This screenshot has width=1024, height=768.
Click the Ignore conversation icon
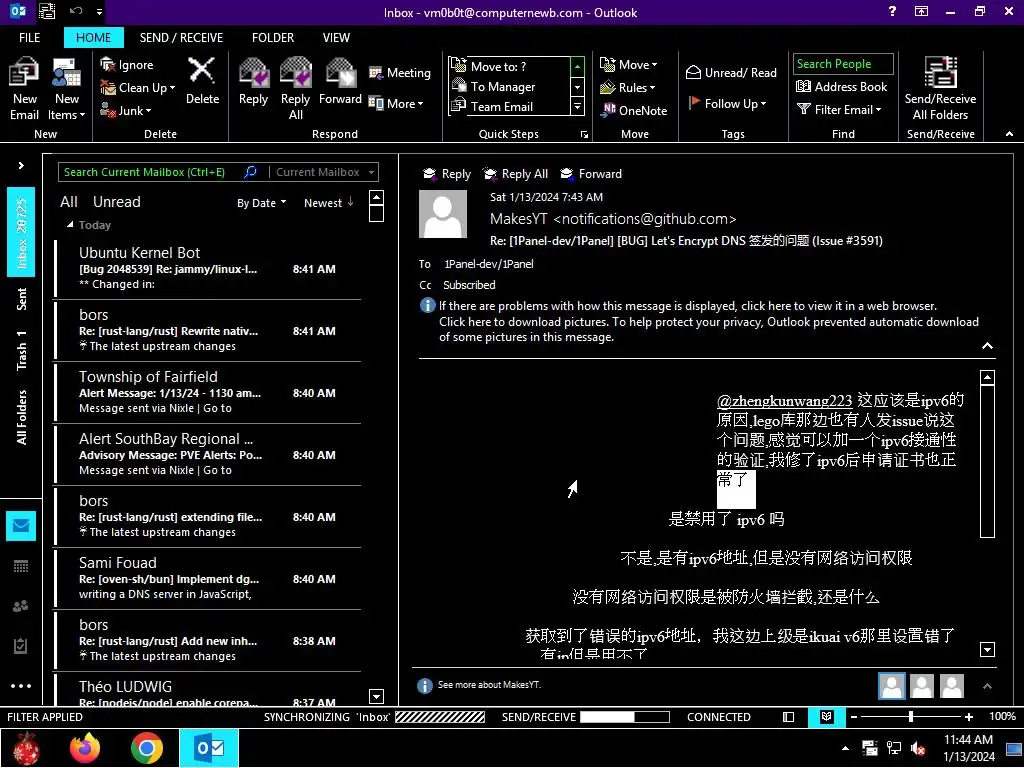[x=108, y=64]
